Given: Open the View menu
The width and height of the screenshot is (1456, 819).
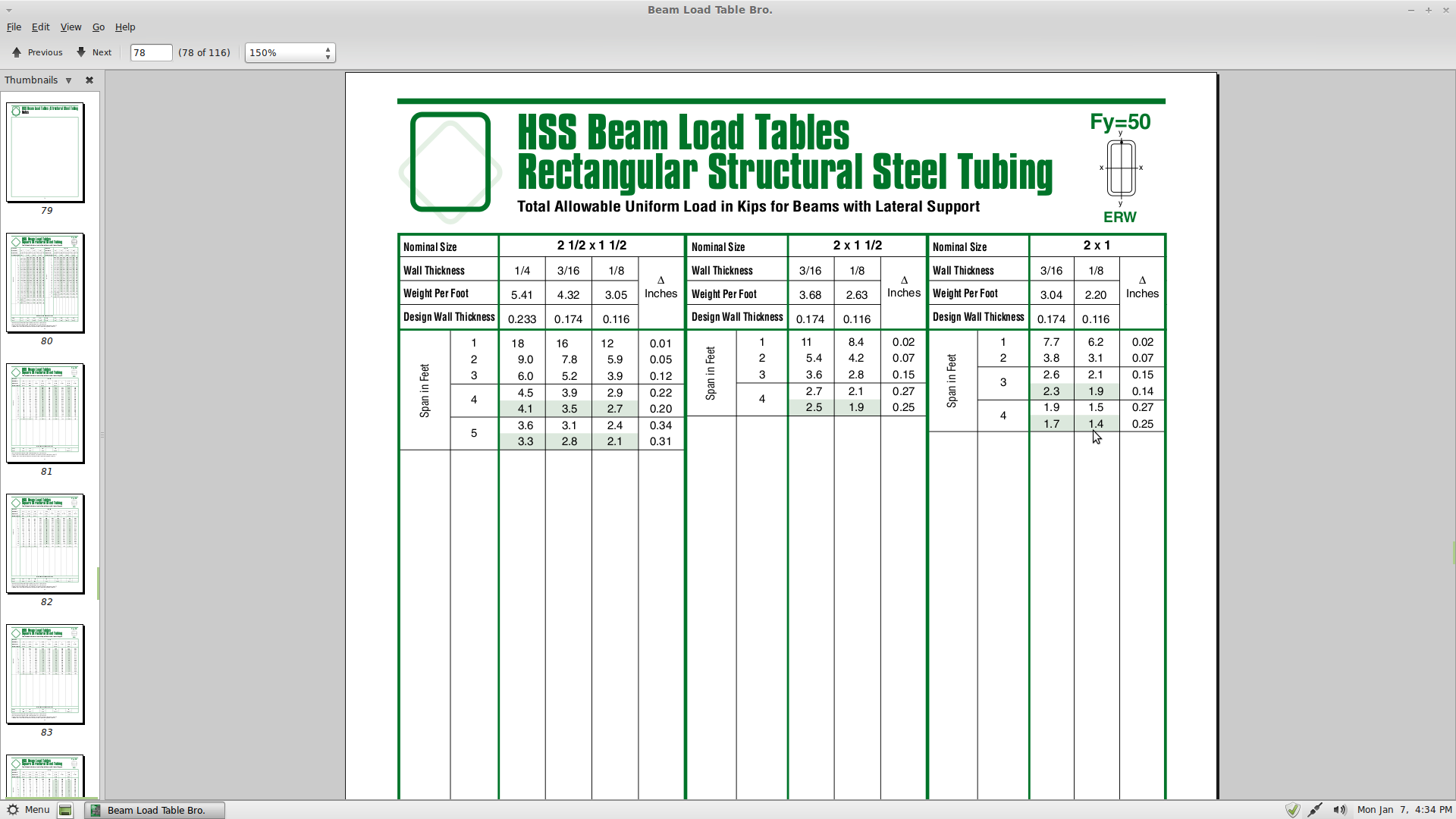Looking at the screenshot, I should [x=71, y=27].
